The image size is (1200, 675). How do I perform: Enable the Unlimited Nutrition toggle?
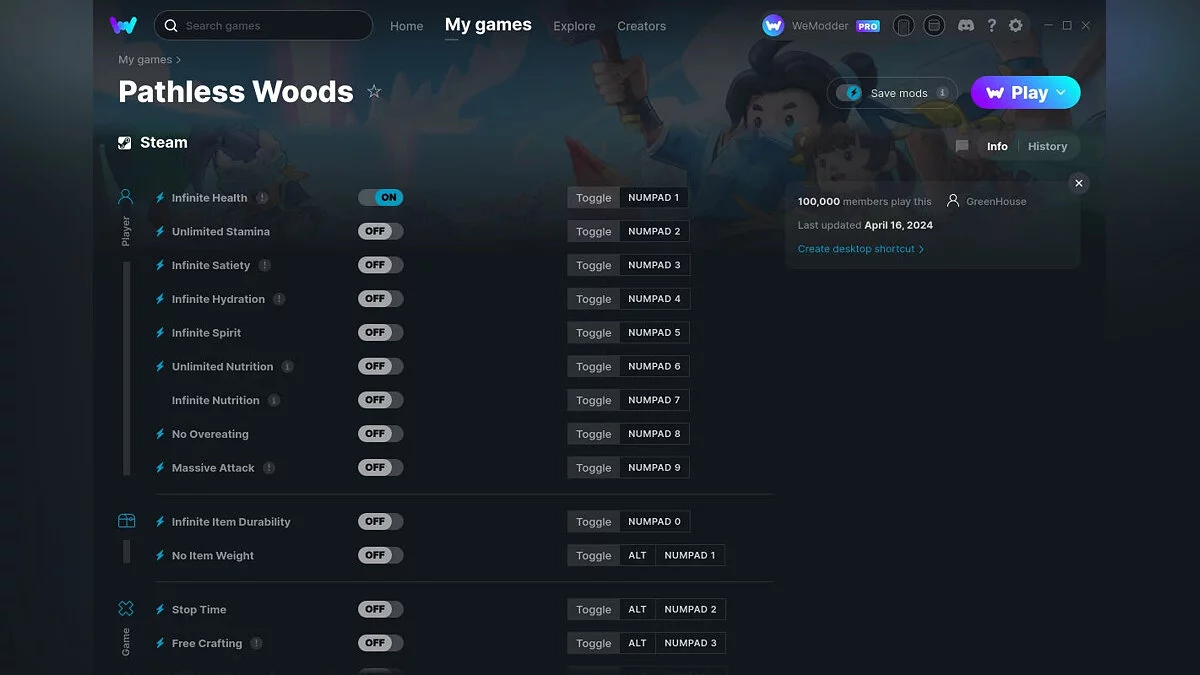pyautogui.click(x=381, y=366)
